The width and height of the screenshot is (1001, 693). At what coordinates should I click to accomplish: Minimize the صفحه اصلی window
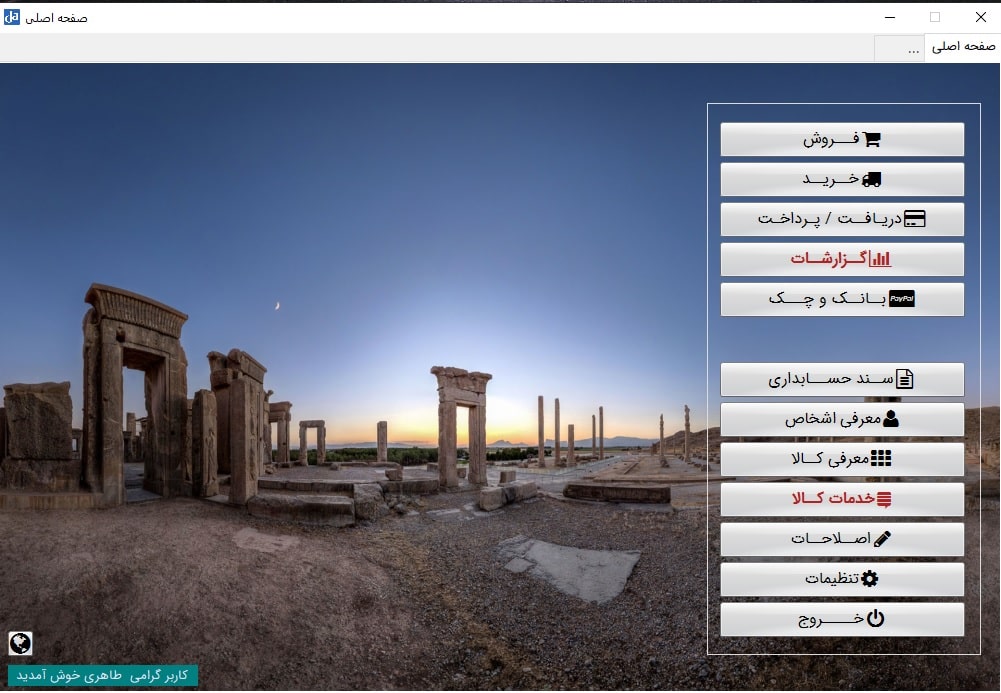[x=889, y=17]
